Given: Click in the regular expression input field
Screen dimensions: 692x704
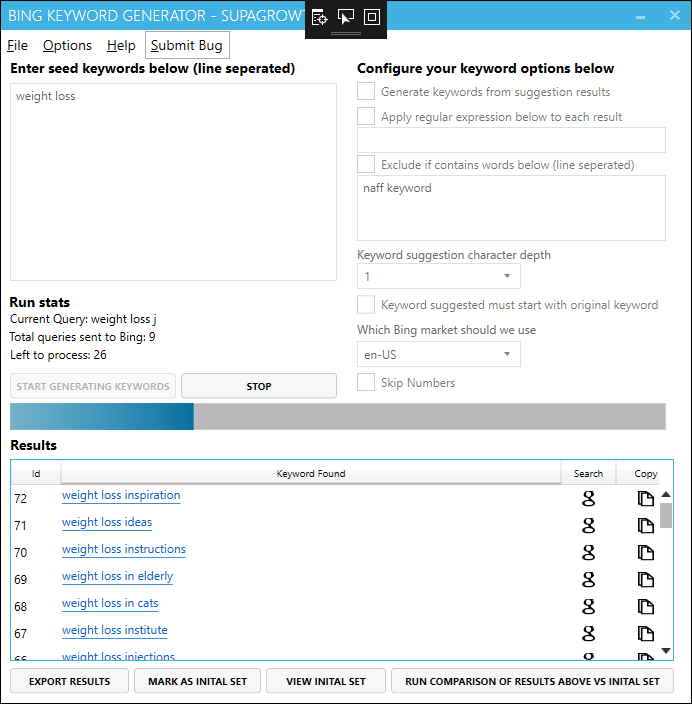Looking at the screenshot, I should point(511,140).
